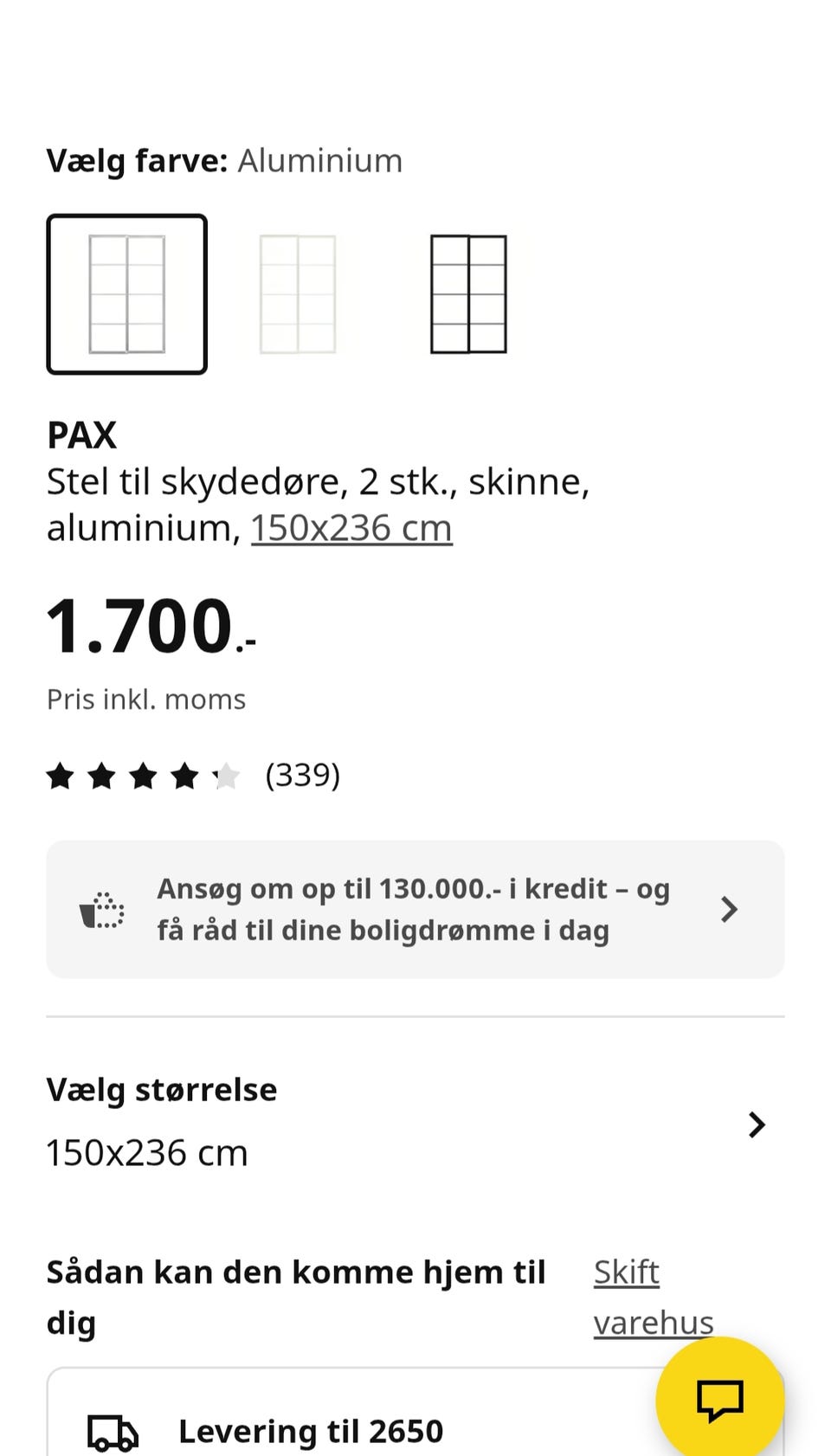This screenshot has height=1456, width=831.
Task: Tap the 130.000 kredit banner text
Action: [413, 910]
